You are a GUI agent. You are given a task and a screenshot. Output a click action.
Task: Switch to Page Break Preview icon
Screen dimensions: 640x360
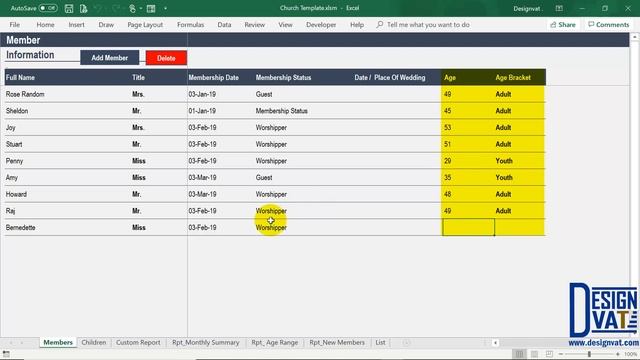click(549, 354)
